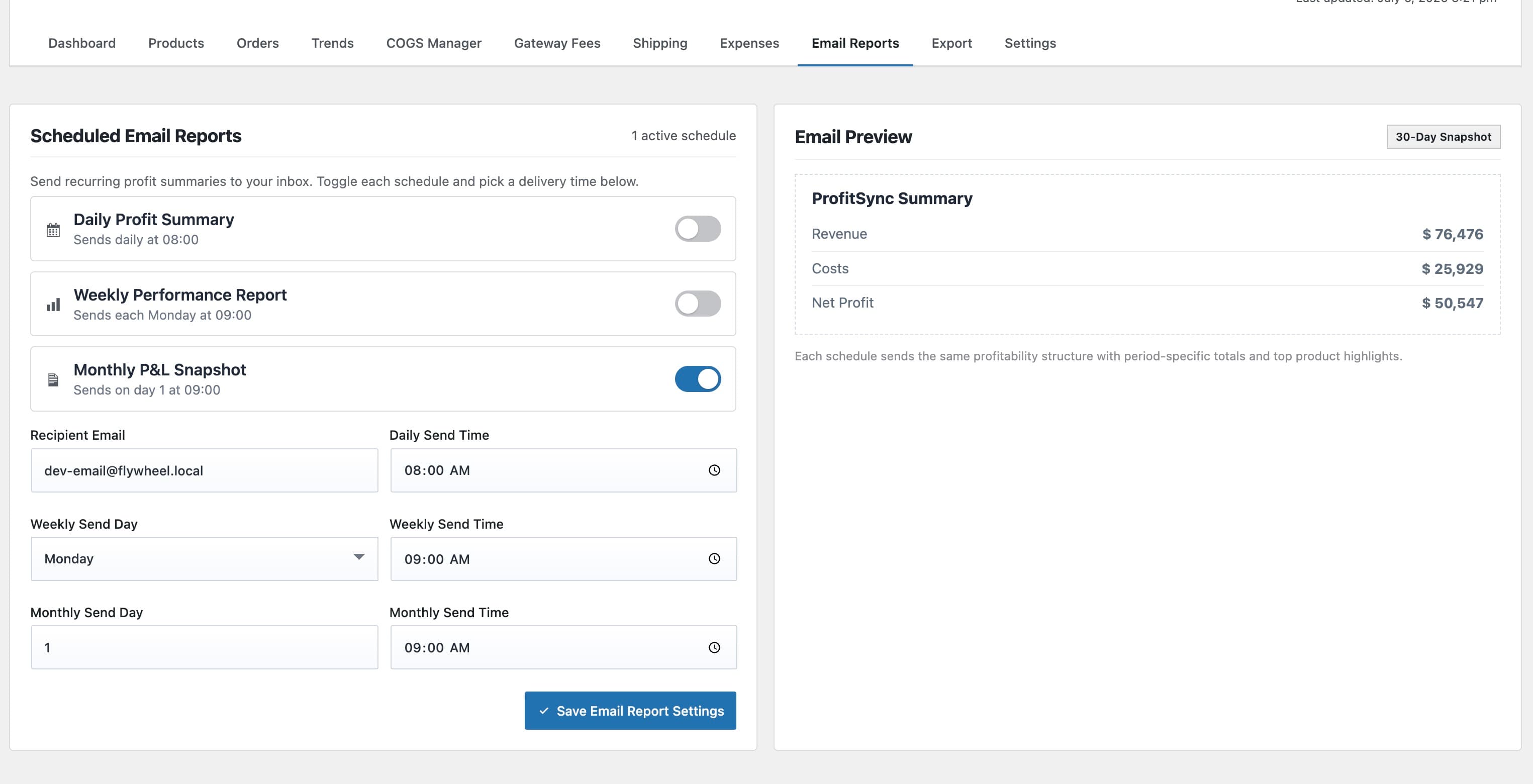Viewport: 1533px width, 784px height.
Task: Click the Revenue value $ 76,476
Action: pyautogui.click(x=1452, y=234)
